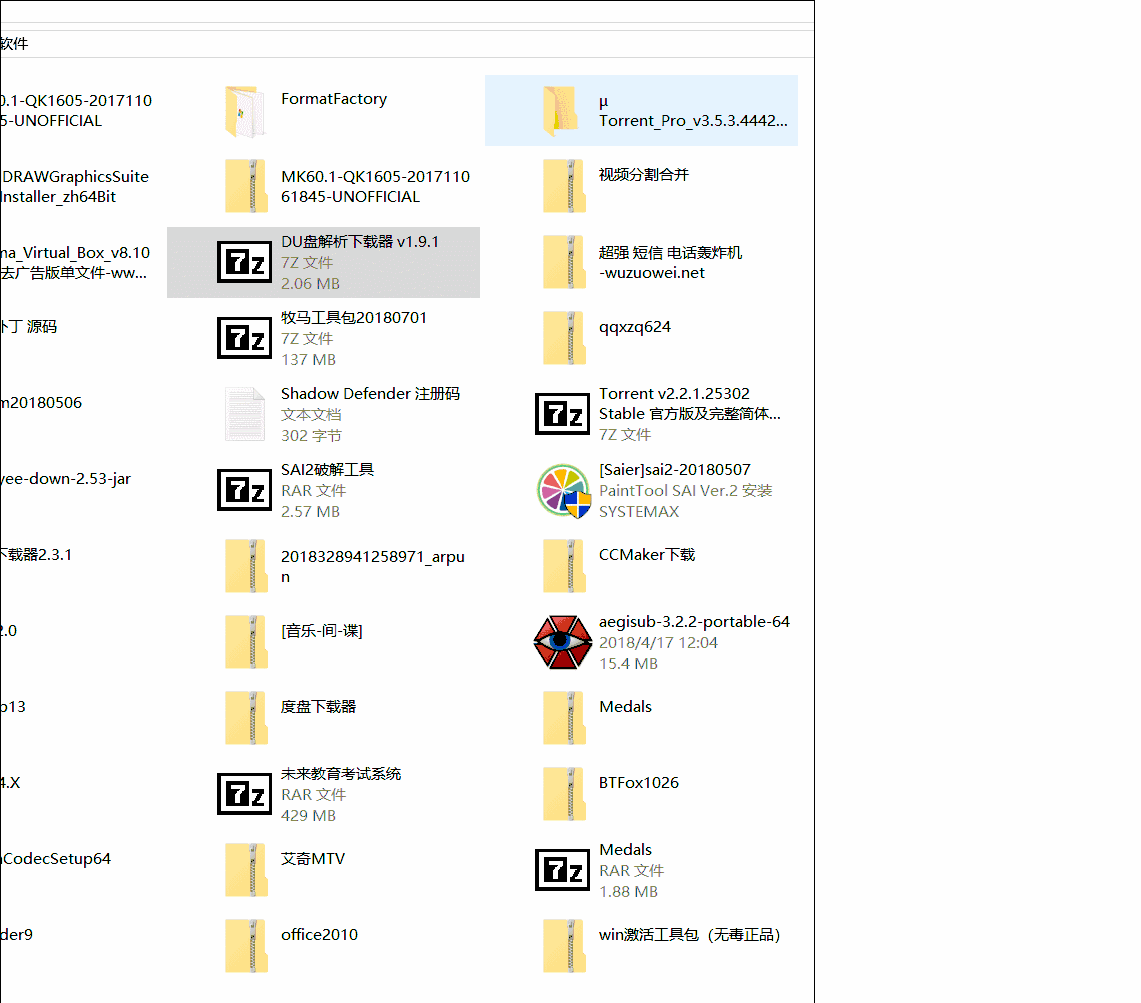Click the "SYSTEMAX" publisher text under [Saier]sai2
Viewport: 1141px width, 1003px height.
[639, 512]
